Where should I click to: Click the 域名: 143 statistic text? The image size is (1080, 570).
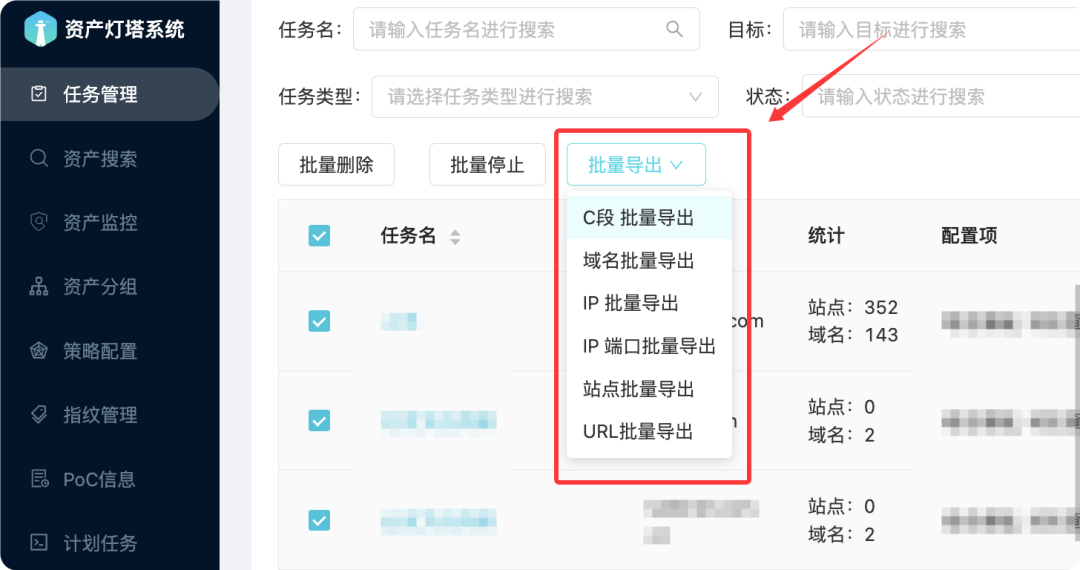853,335
